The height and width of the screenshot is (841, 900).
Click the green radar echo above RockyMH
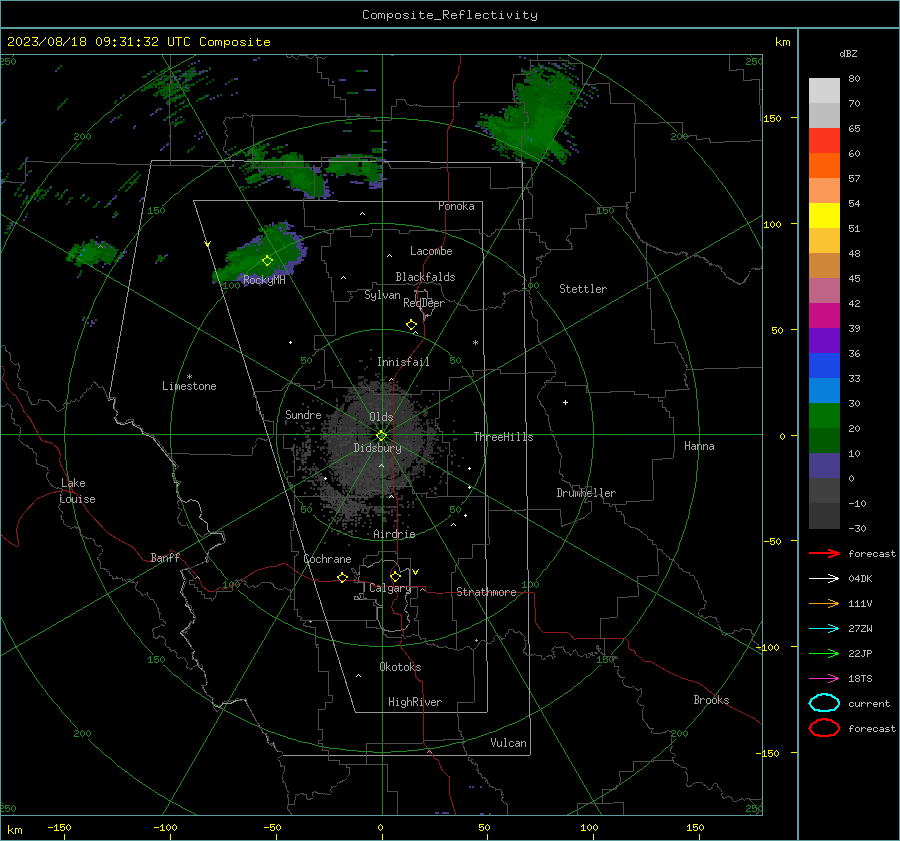259,254
